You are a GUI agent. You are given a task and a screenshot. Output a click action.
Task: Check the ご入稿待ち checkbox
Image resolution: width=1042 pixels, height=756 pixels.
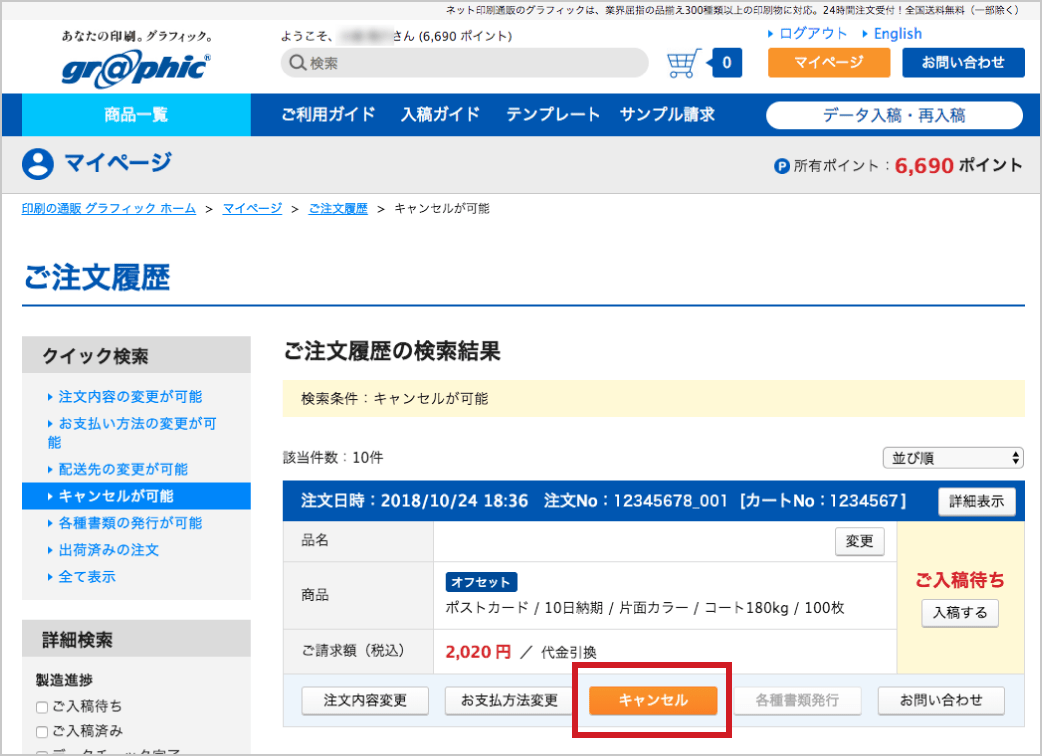[42, 708]
